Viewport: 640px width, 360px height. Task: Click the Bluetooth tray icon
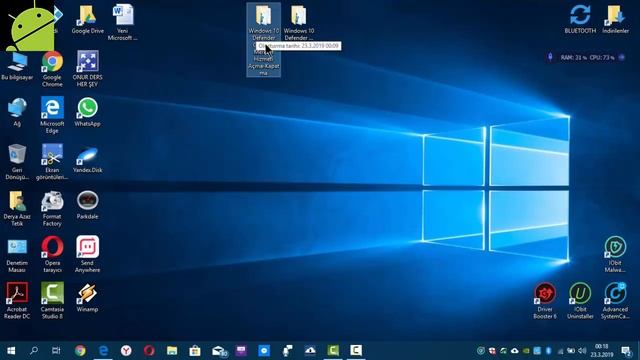pos(549,351)
